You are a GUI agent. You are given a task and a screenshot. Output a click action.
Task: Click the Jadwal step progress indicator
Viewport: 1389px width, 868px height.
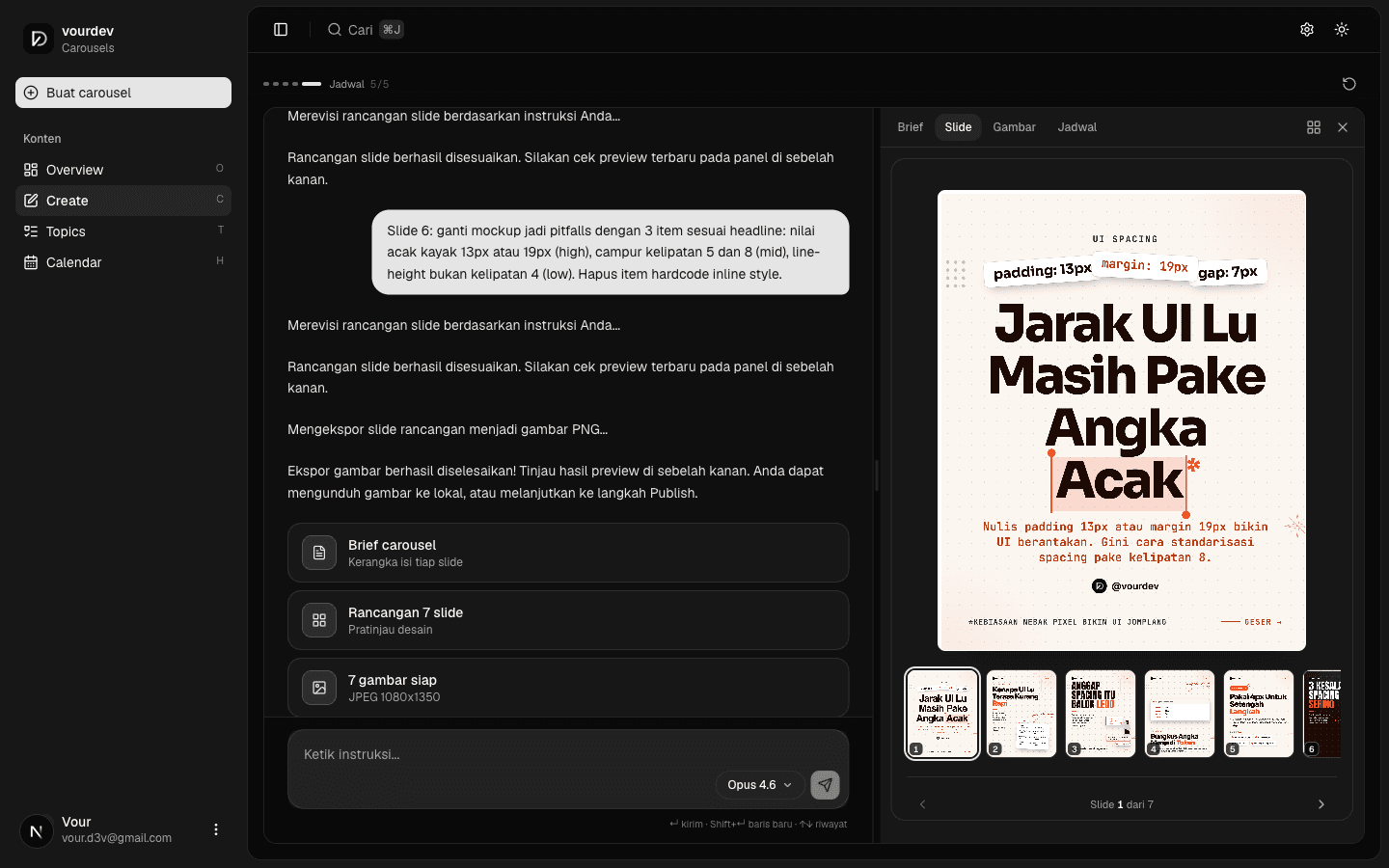[326, 84]
